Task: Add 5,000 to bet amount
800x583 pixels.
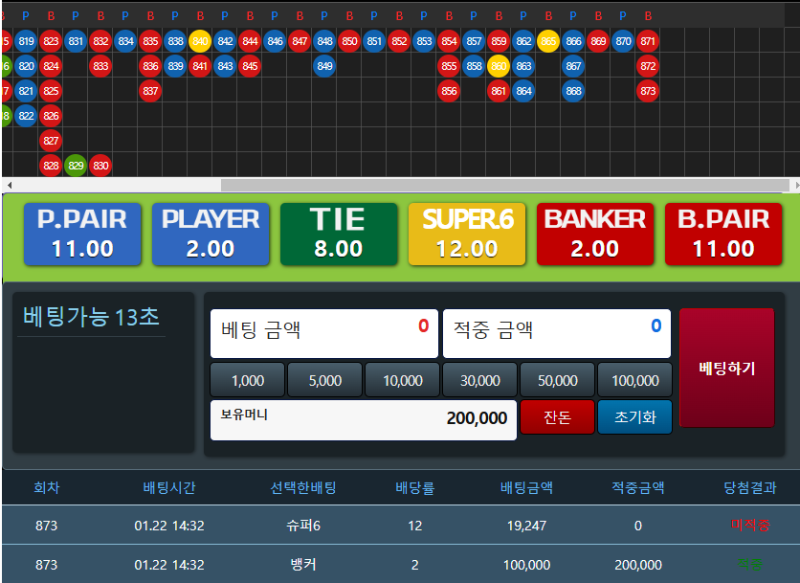Action: (x=325, y=381)
